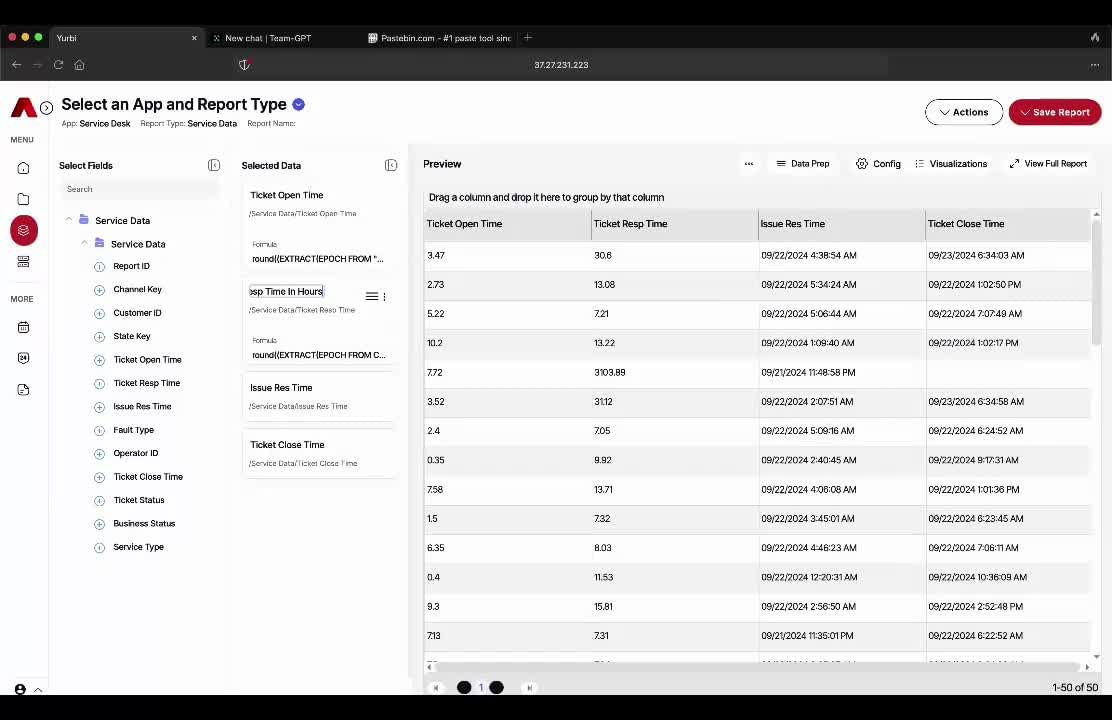Collapse the top-level Service Data folder

click(x=69, y=220)
